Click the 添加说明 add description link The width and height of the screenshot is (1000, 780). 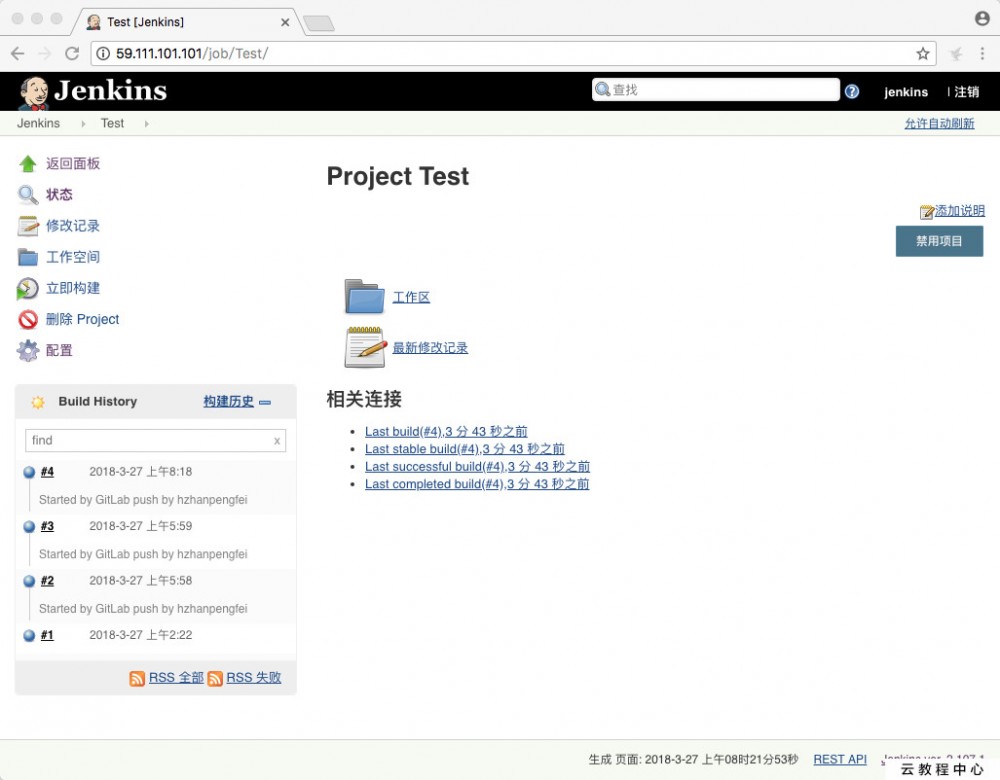958,211
